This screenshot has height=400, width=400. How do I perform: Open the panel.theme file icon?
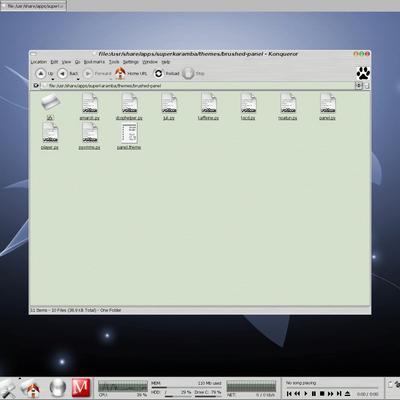[129, 133]
